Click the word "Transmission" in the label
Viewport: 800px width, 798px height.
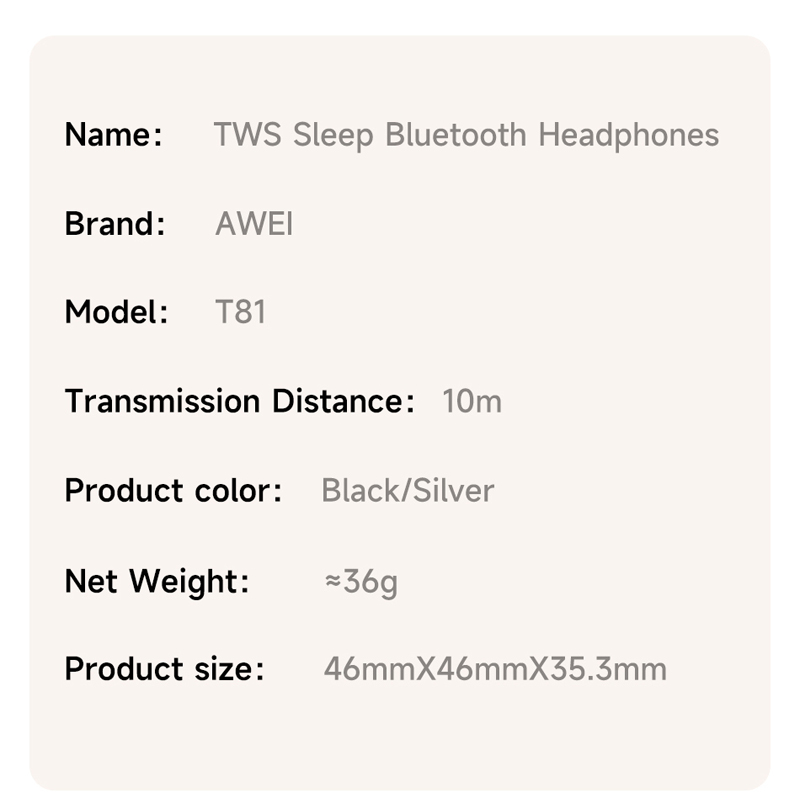pos(162,402)
